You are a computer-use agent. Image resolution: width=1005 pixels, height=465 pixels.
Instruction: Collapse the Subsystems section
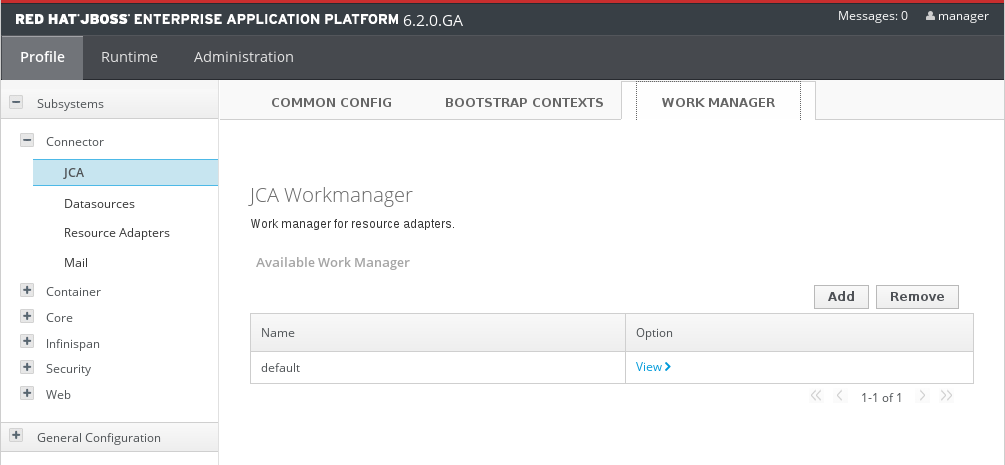(16, 103)
